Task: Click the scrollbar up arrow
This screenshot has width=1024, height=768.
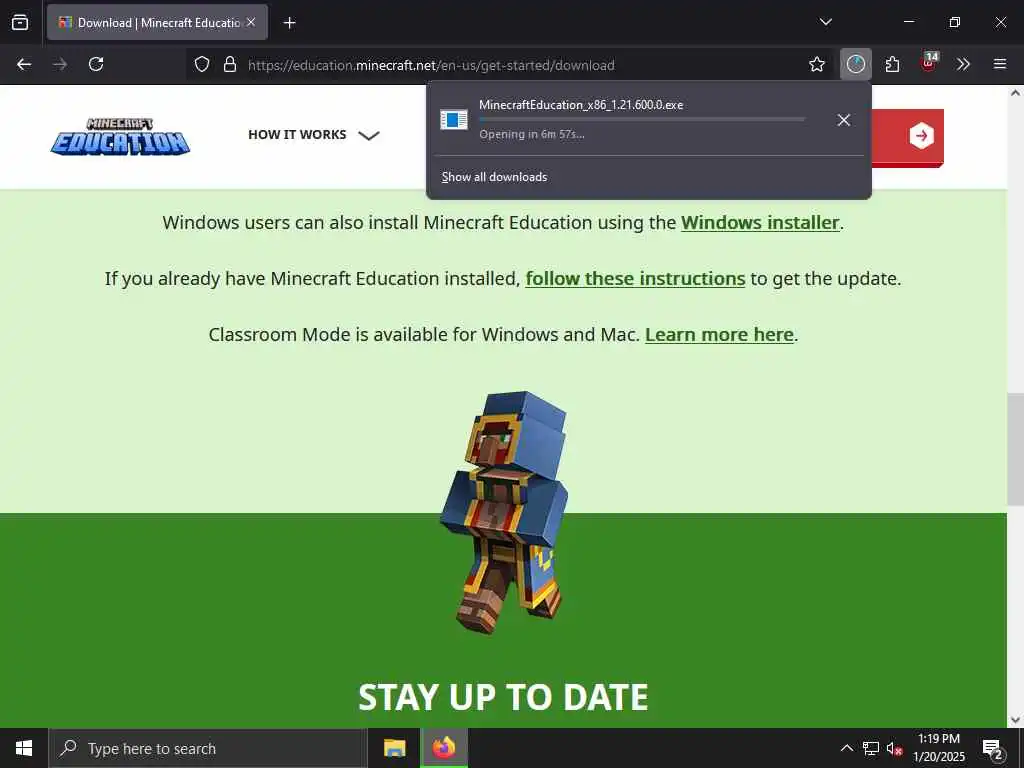Action: point(1015,93)
